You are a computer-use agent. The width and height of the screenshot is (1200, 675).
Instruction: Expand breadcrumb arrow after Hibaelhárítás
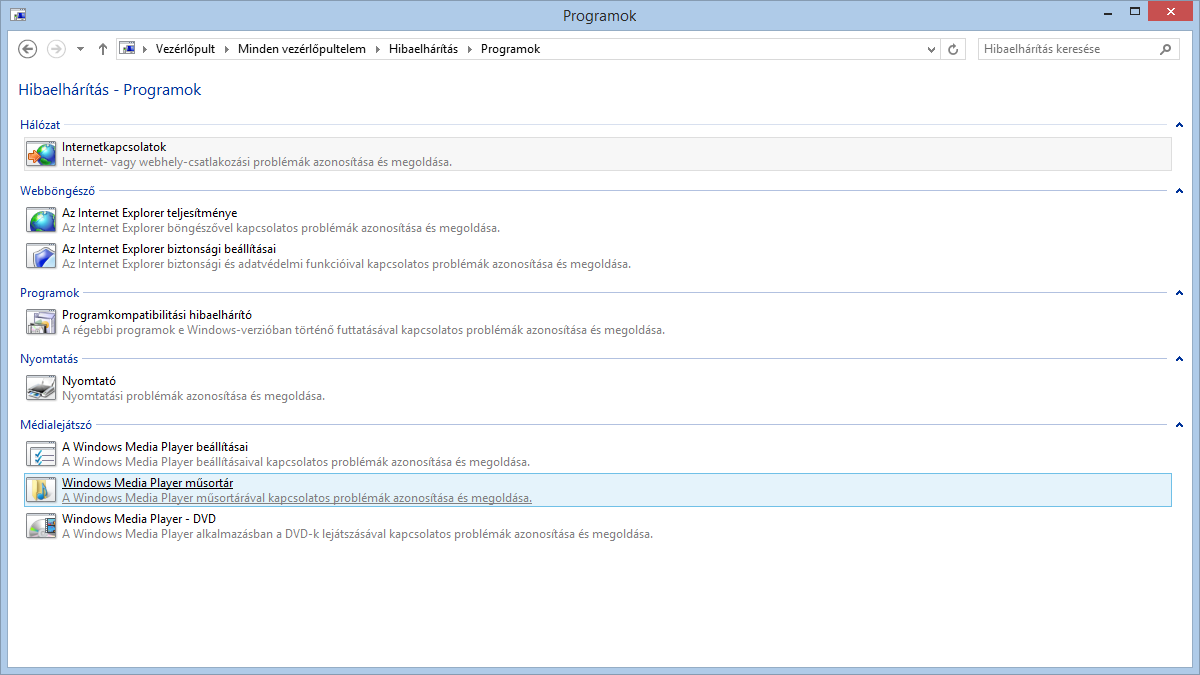(x=469, y=49)
